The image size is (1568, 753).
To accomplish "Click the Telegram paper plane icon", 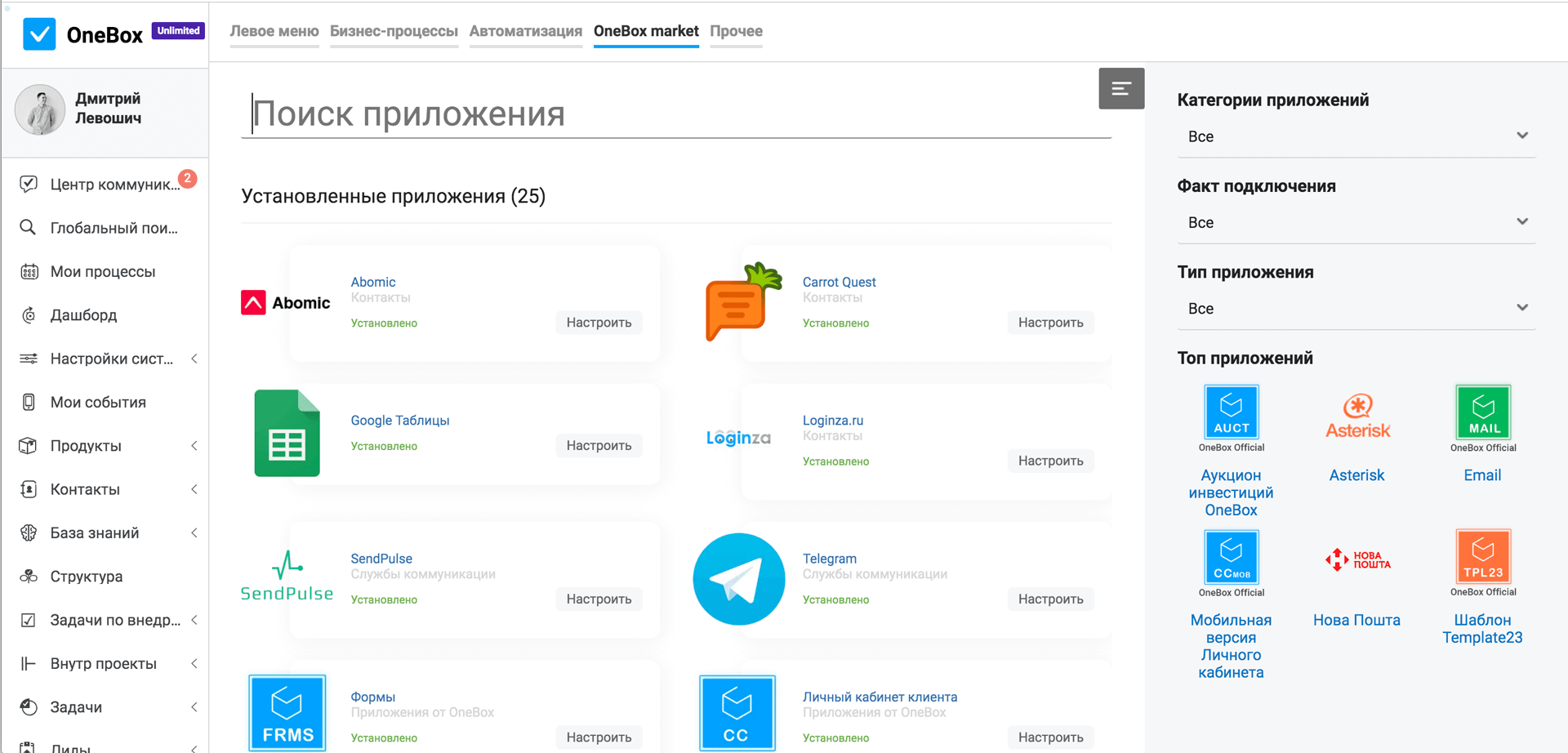I will pos(739,579).
